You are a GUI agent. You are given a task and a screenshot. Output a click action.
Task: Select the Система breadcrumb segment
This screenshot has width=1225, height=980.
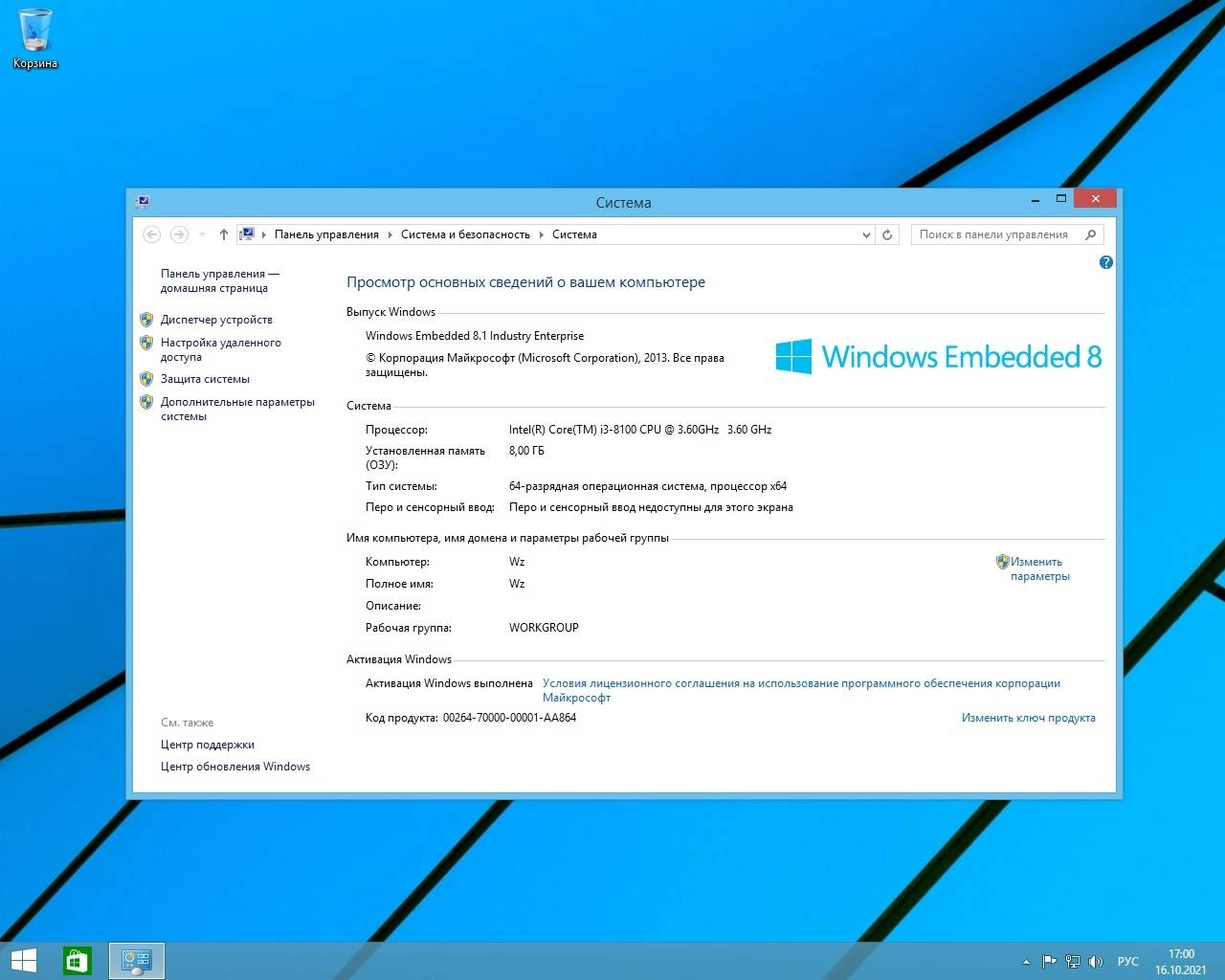pyautogui.click(x=574, y=234)
